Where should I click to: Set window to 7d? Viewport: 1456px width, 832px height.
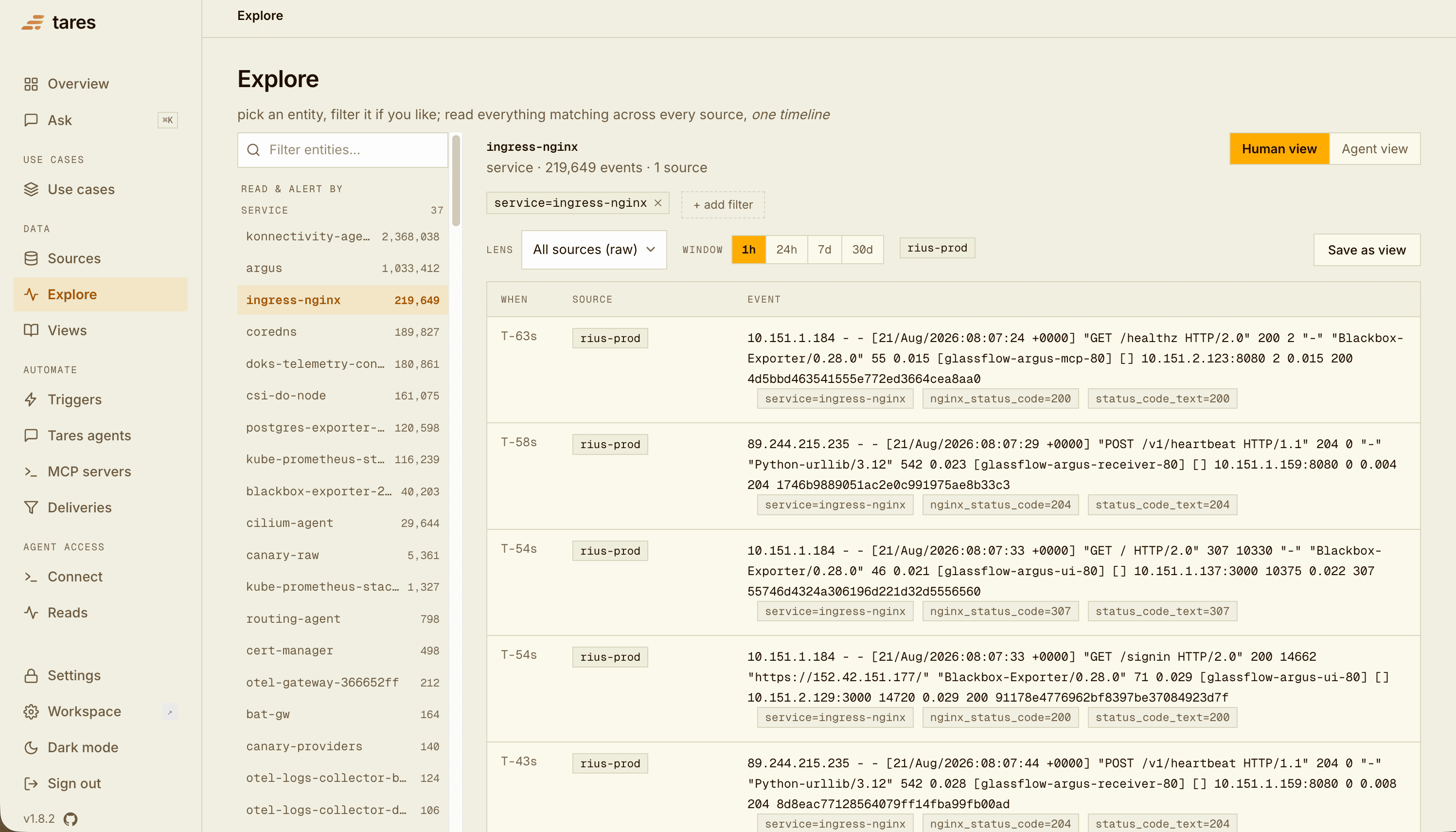pos(824,250)
